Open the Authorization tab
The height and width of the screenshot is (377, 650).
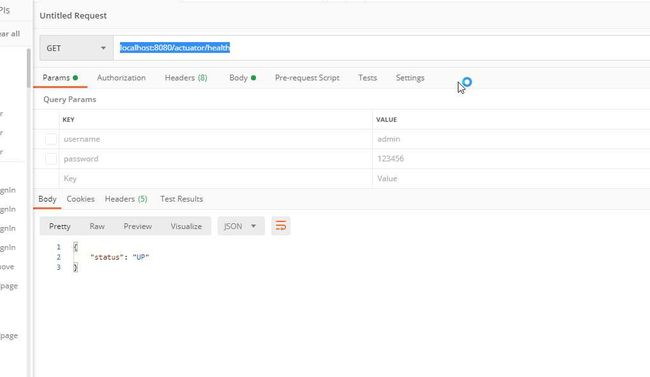tap(121, 78)
